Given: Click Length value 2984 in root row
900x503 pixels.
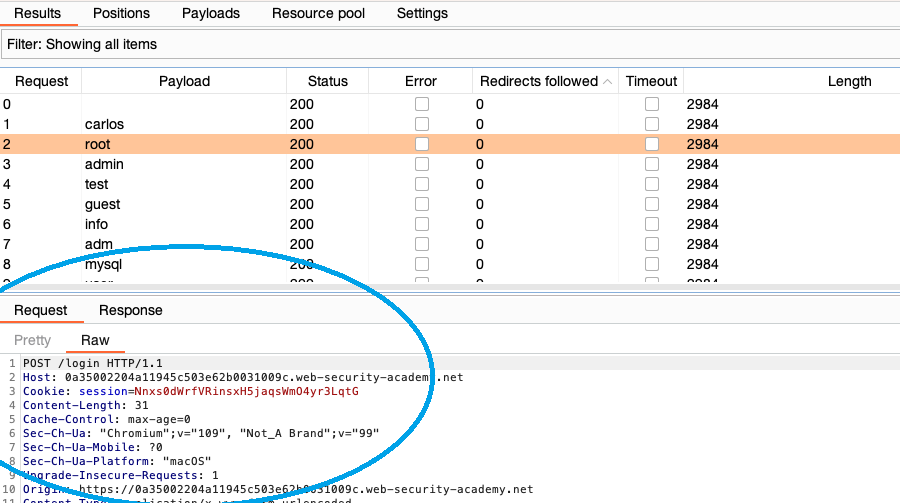Looking at the screenshot, I should coord(703,144).
